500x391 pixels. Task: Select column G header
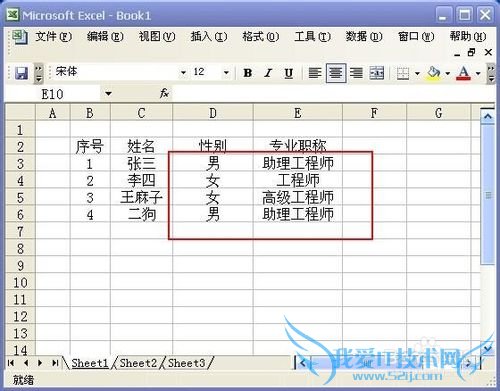click(439, 113)
